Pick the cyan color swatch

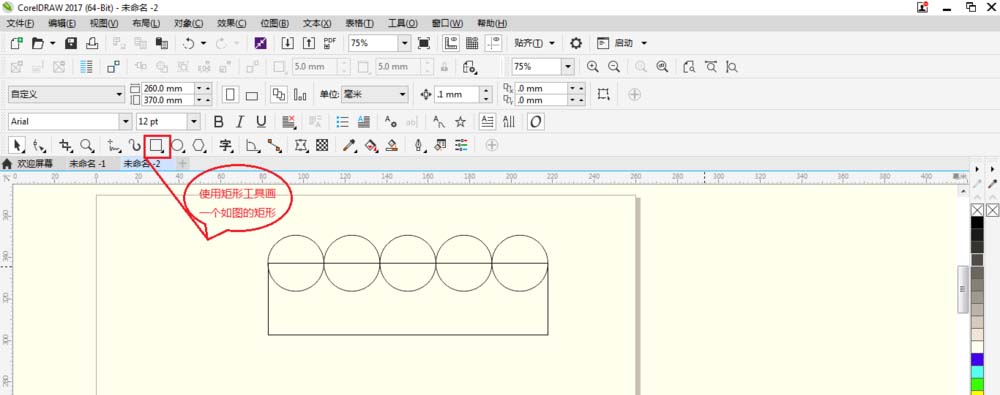tap(977, 371)
